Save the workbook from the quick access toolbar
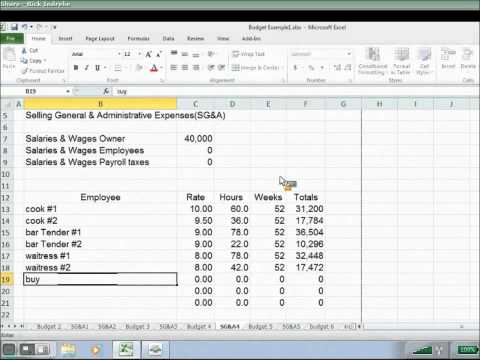 [14, 27]
